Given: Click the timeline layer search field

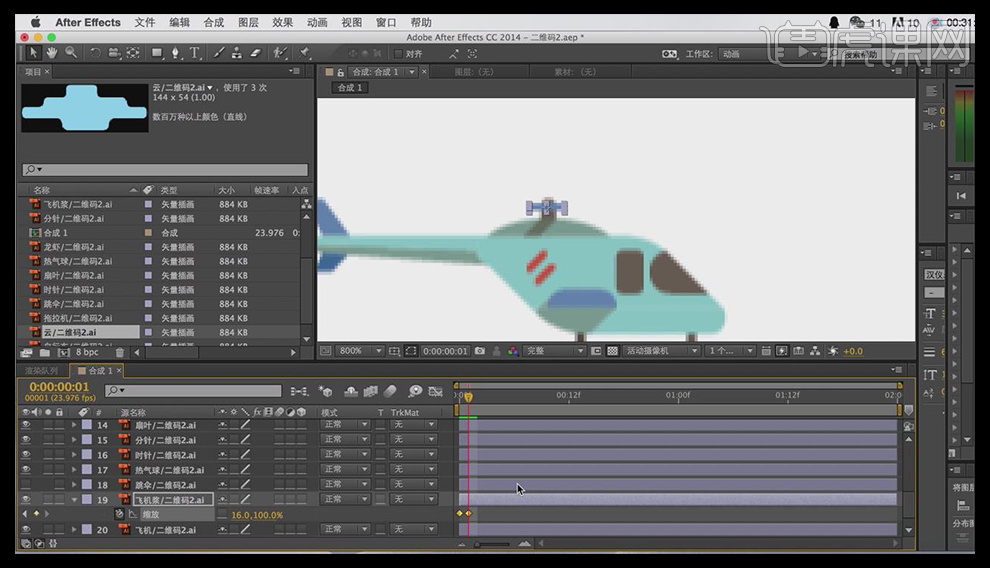Looking at the screenshot, I should tap(198, 391).
